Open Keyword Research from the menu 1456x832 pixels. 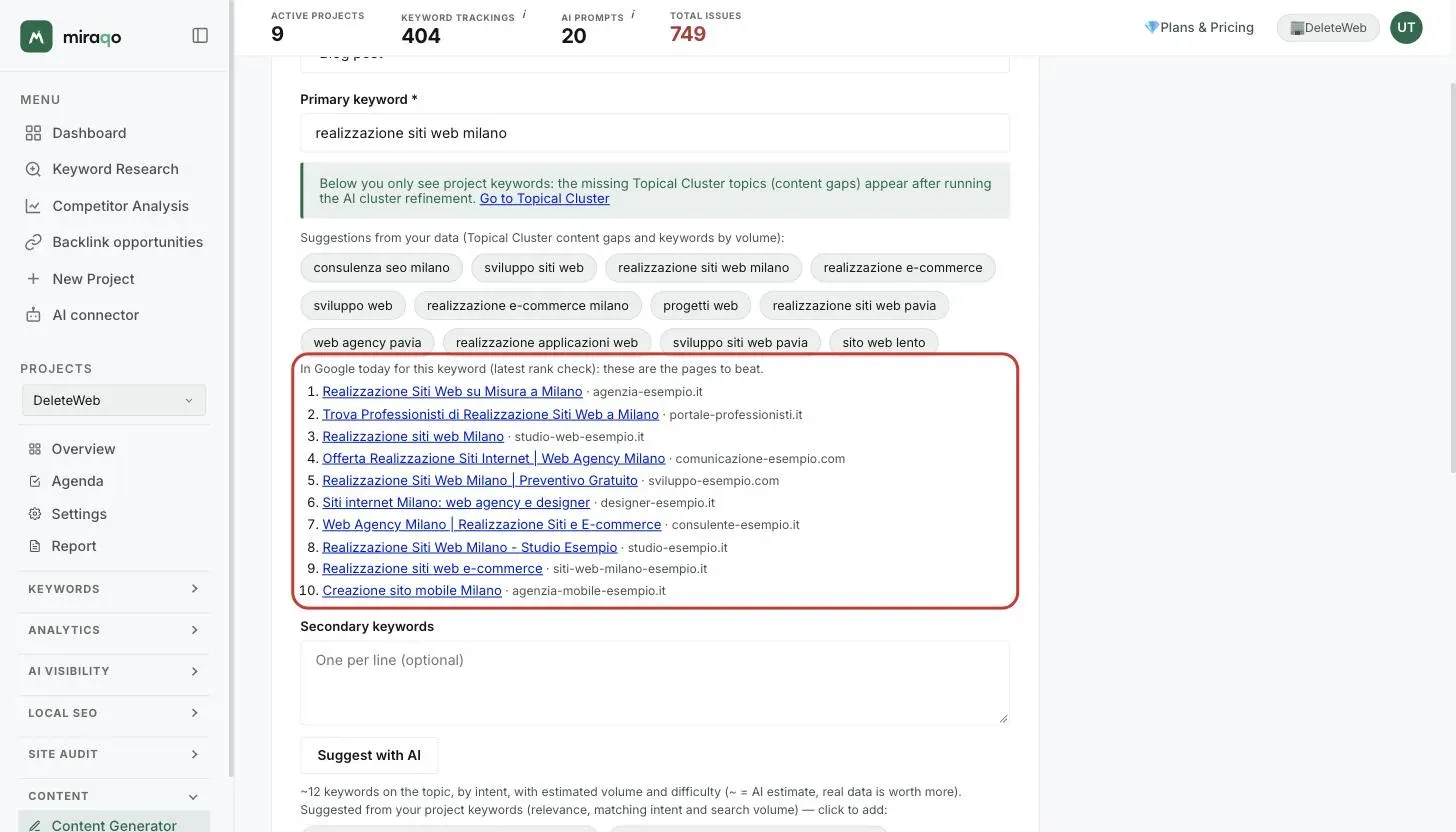(x=115, y=169)
